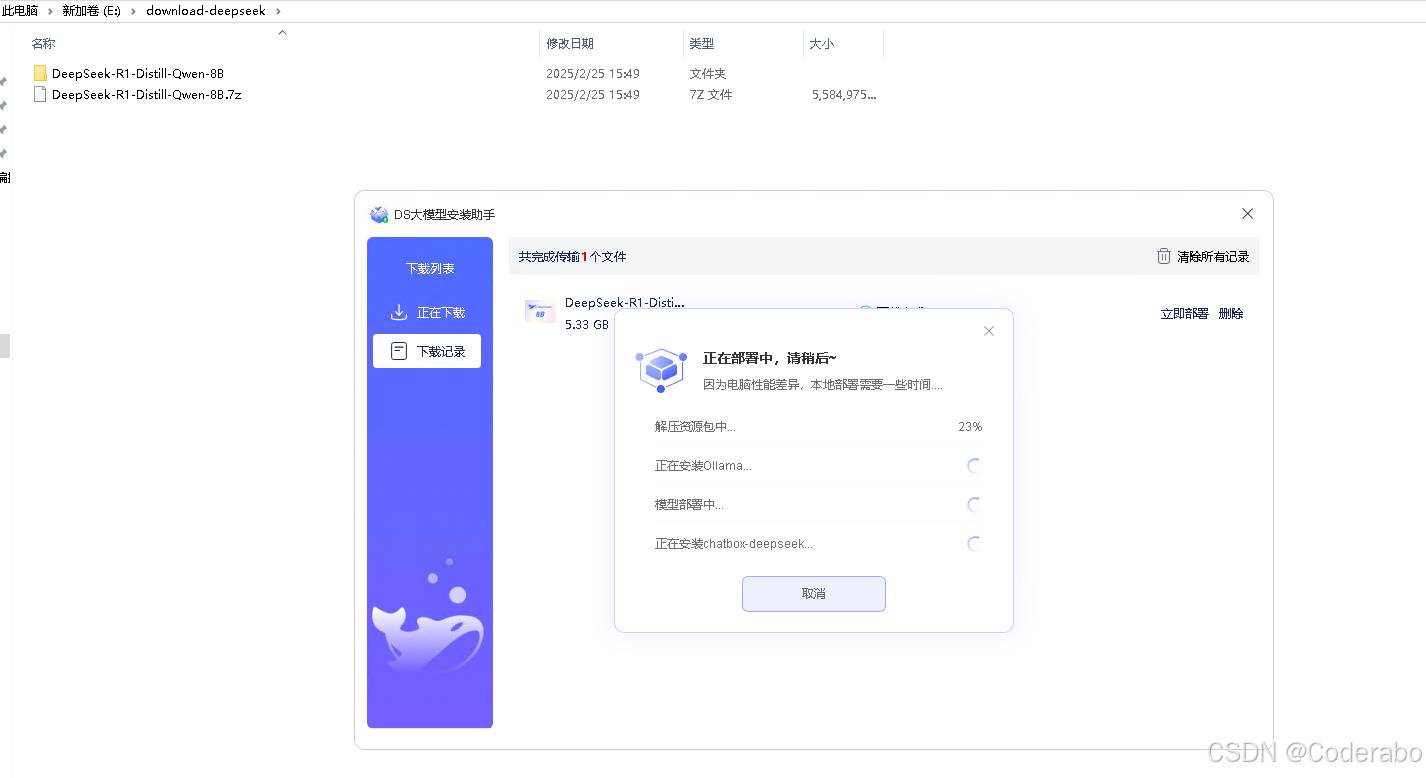The image size is (1426, 778).
Task: Click the DeepSeek 8B model thumbnail
Action: click(x=540, y=311)
